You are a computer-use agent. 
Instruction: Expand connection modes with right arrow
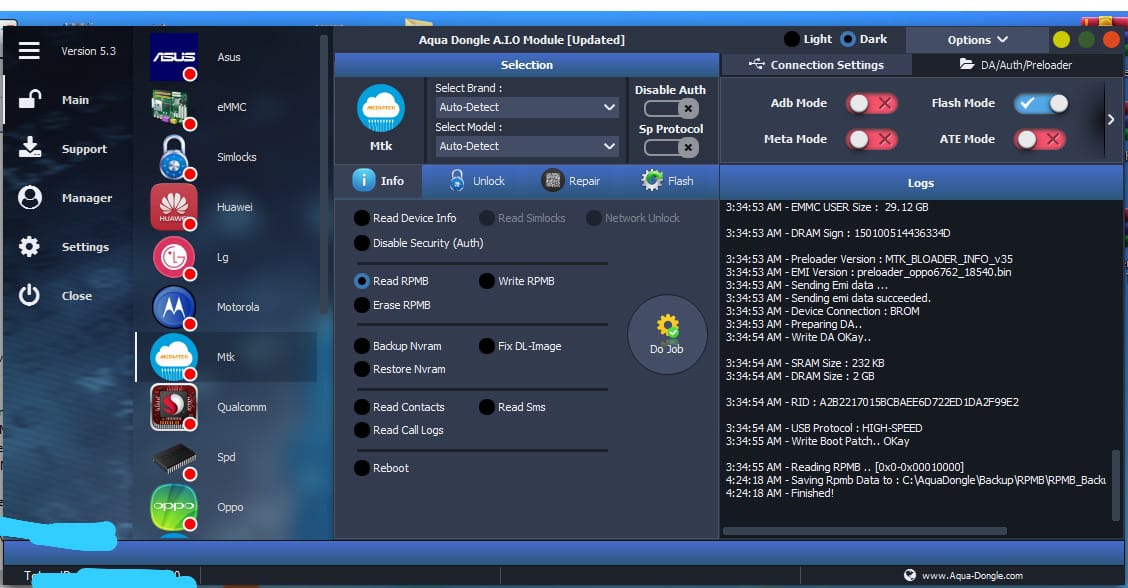point(1111,119)
